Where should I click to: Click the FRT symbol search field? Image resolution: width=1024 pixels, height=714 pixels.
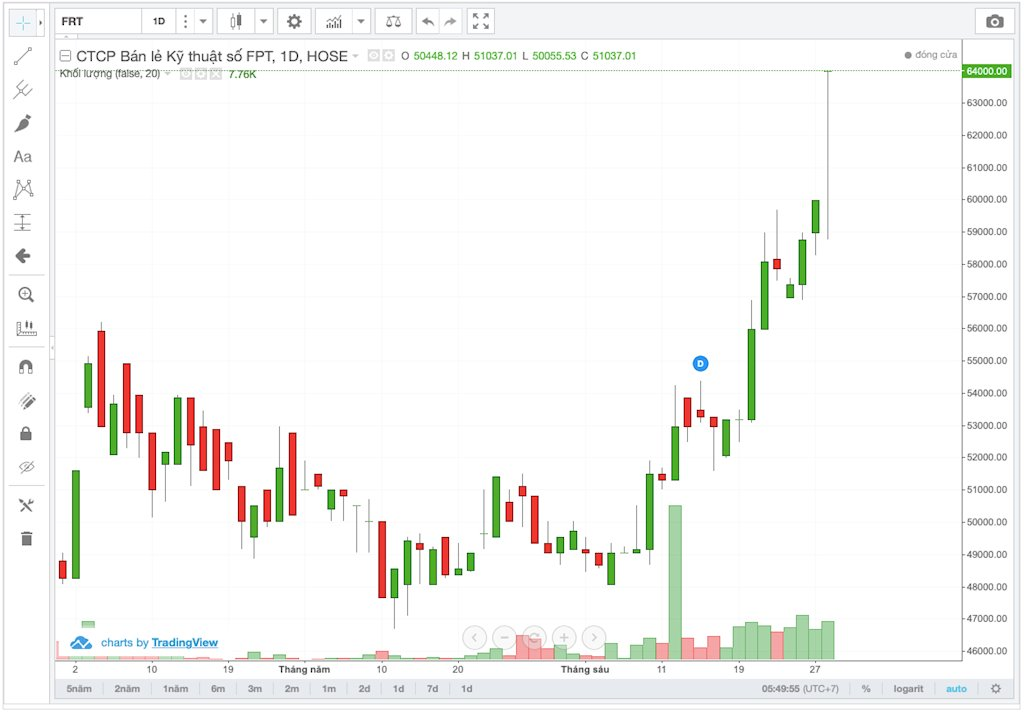98,21
